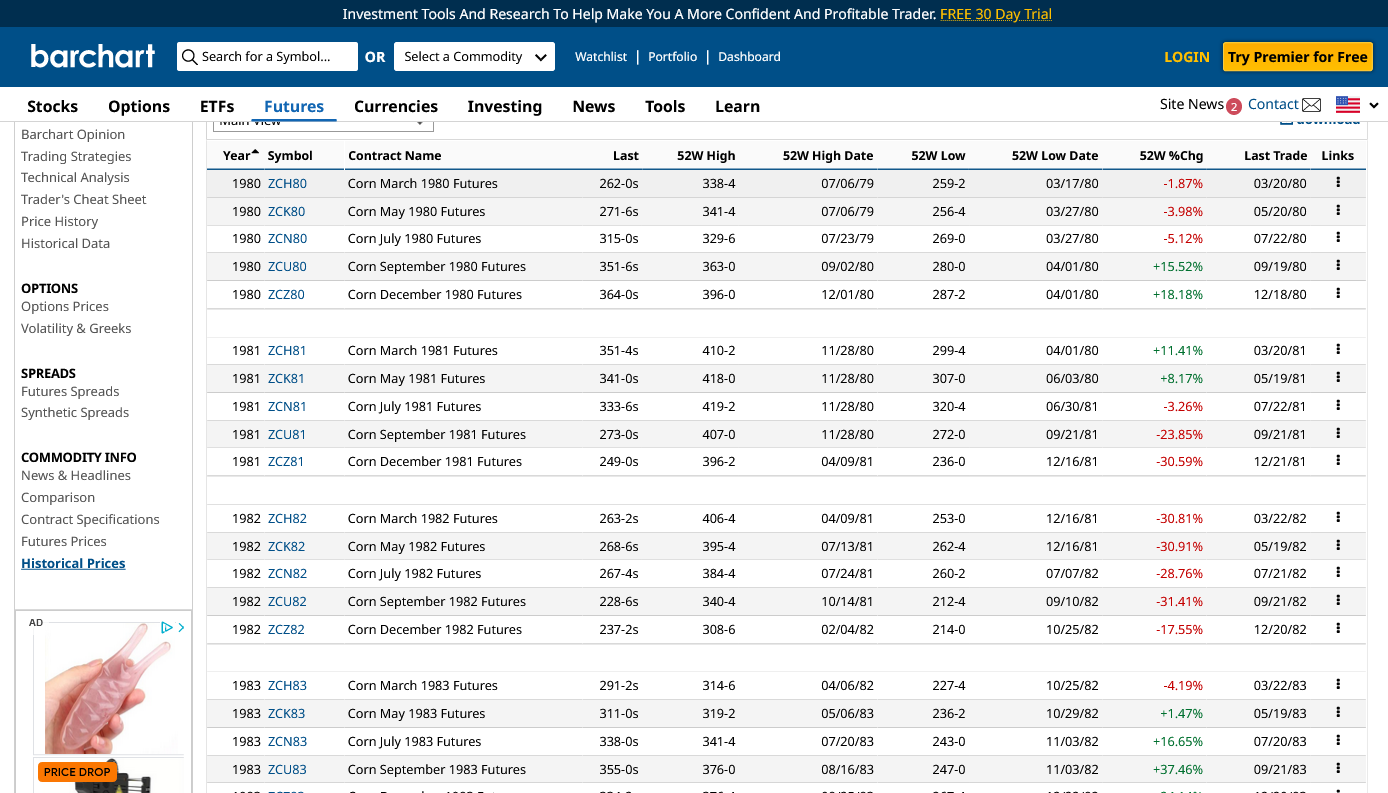Open the Futures menu tab

293,106
